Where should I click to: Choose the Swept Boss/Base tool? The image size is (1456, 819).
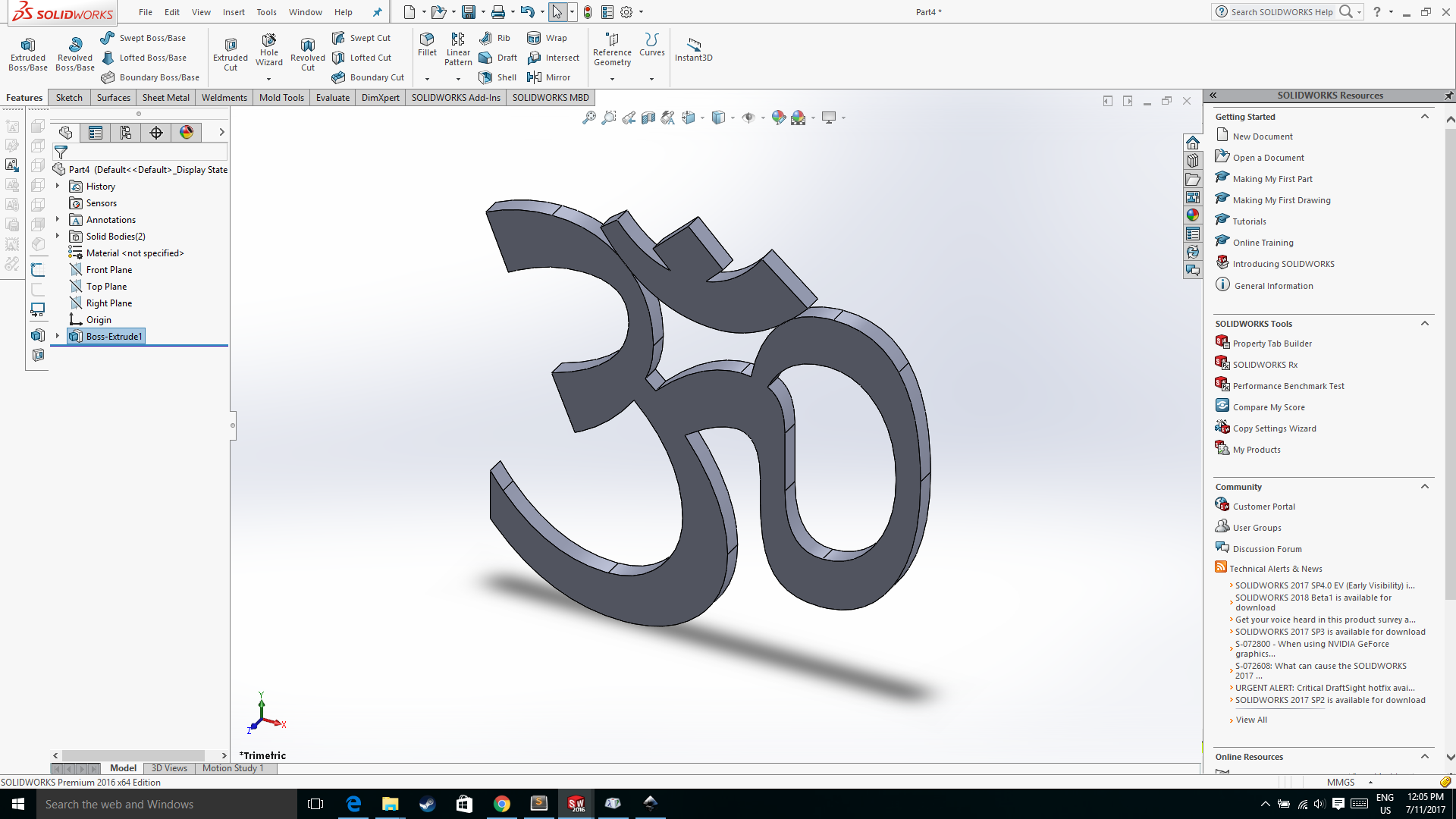(x=143, y=38)
